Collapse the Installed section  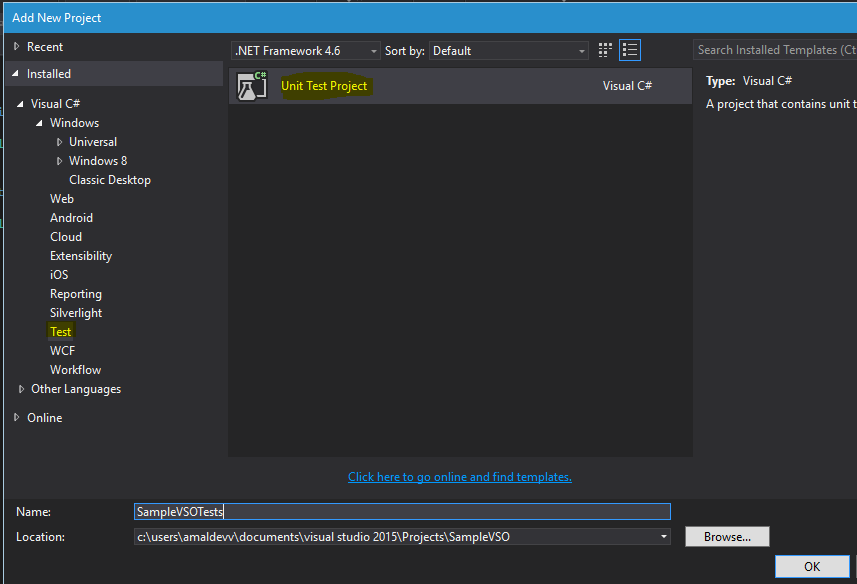(16, 74)
